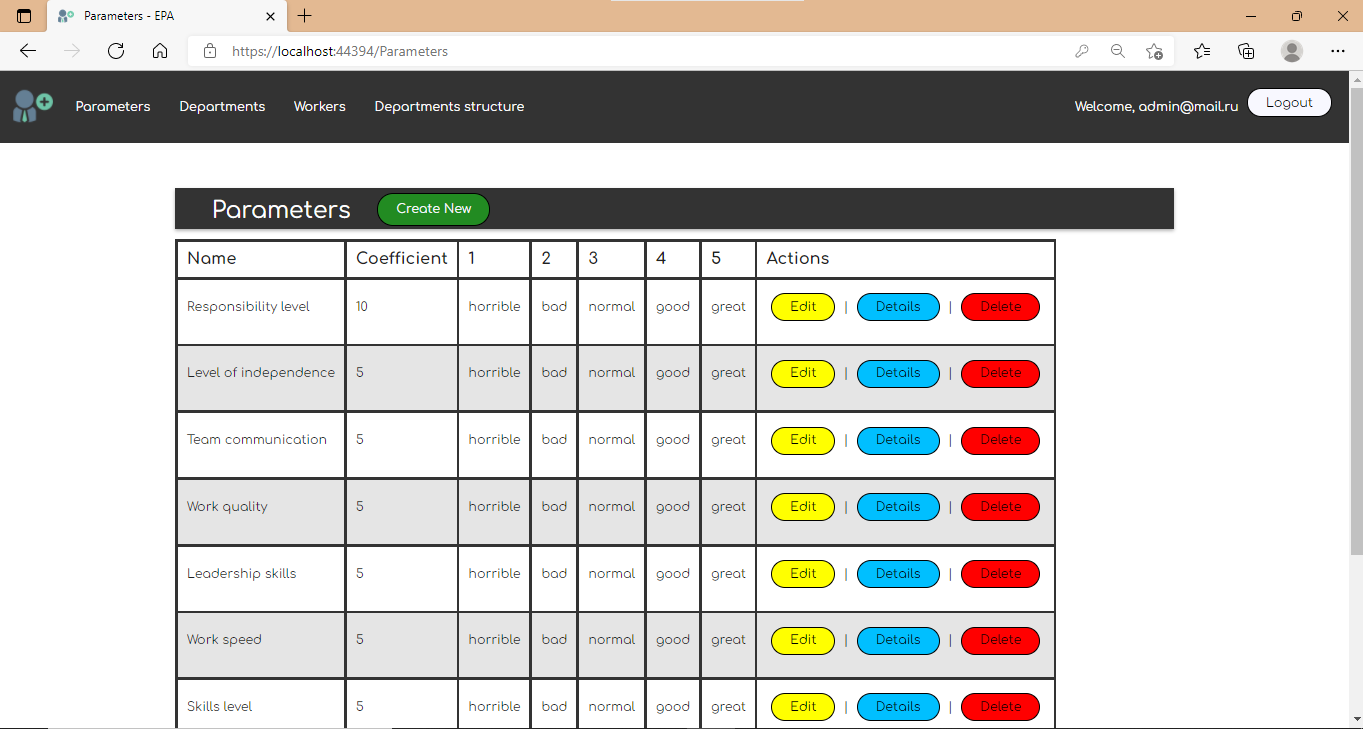This screenshot has height=729, width=1363.
Task: View Details for Leadership skills
Action: (x=898, y=574)
